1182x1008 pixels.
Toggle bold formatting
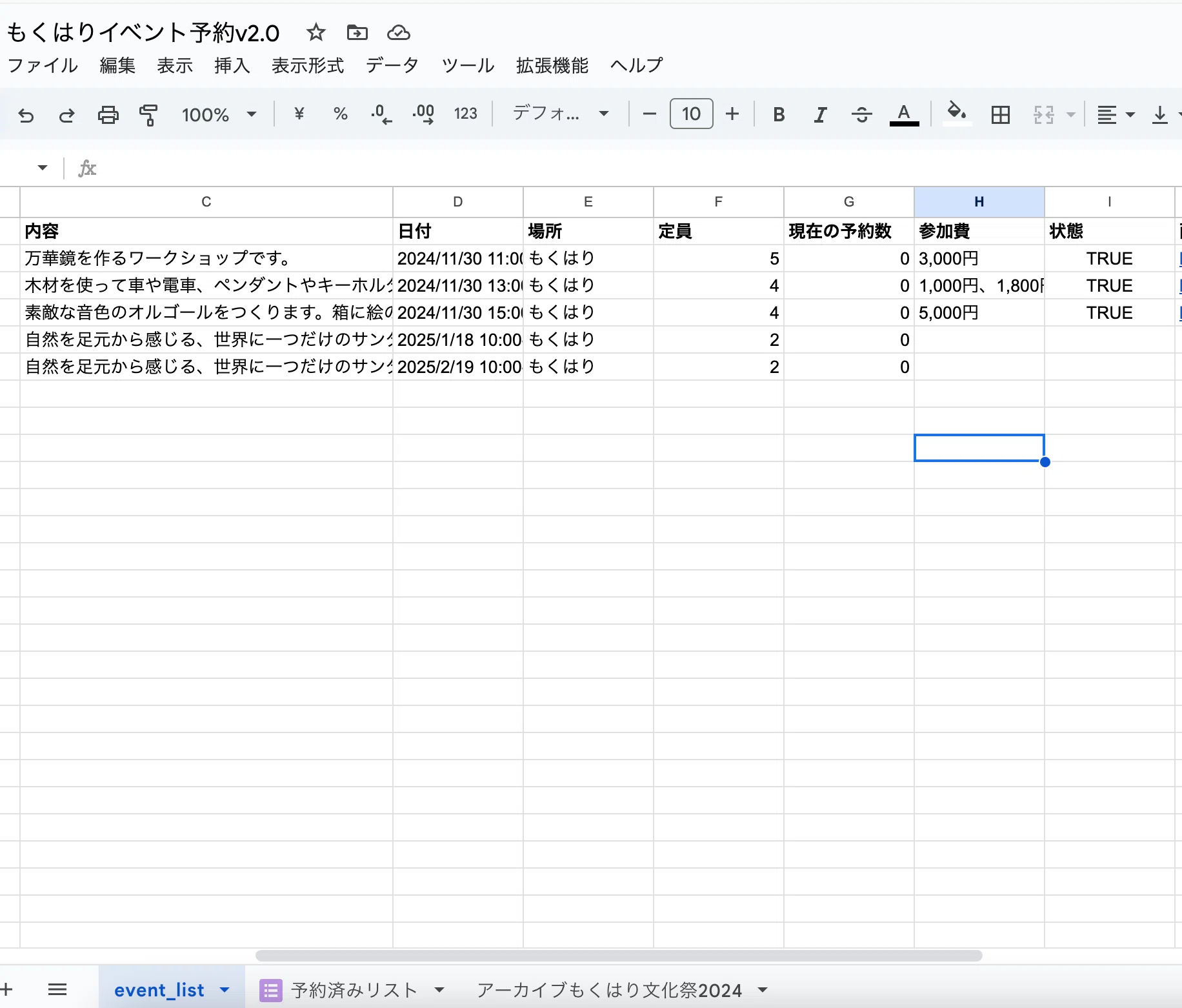click(779, 115)
